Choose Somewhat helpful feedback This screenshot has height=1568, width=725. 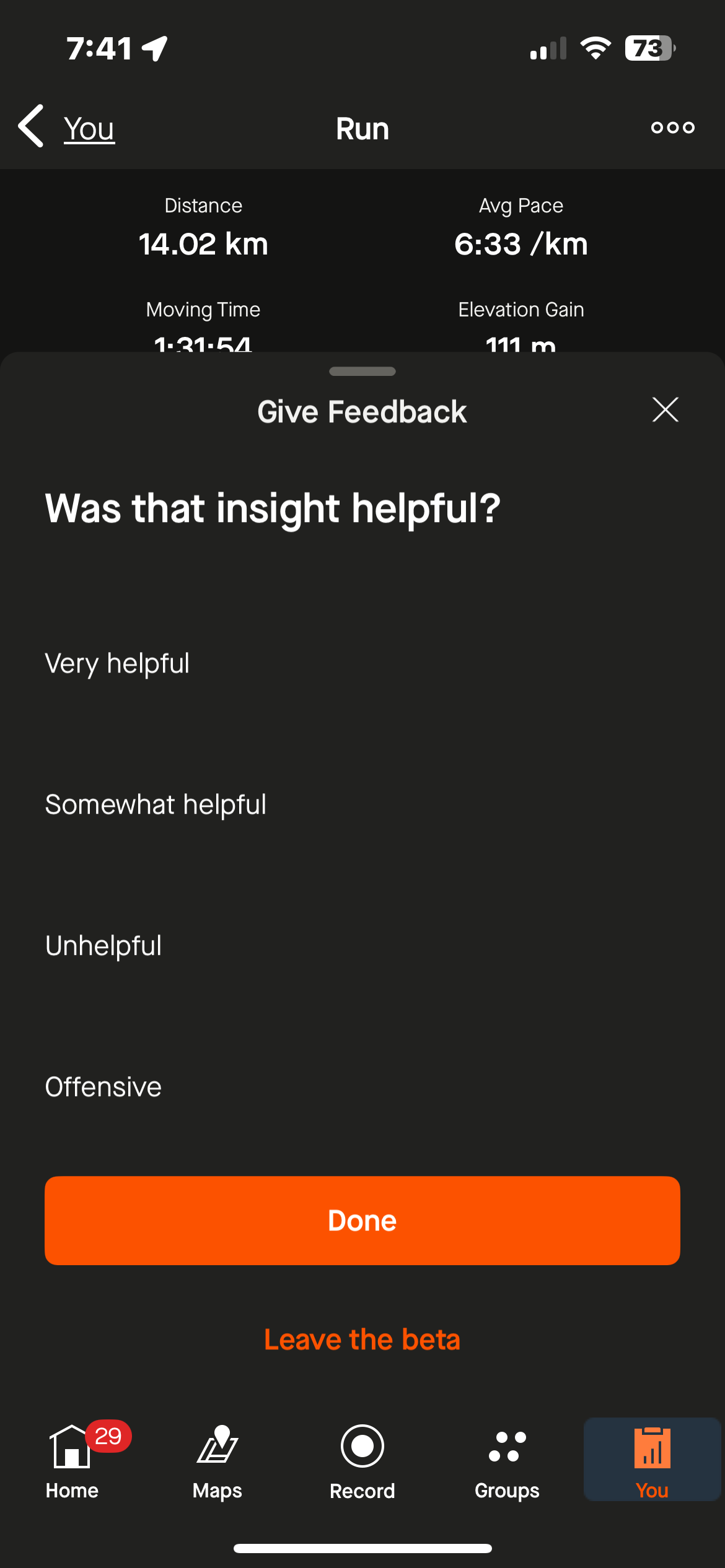click(156, 804)
